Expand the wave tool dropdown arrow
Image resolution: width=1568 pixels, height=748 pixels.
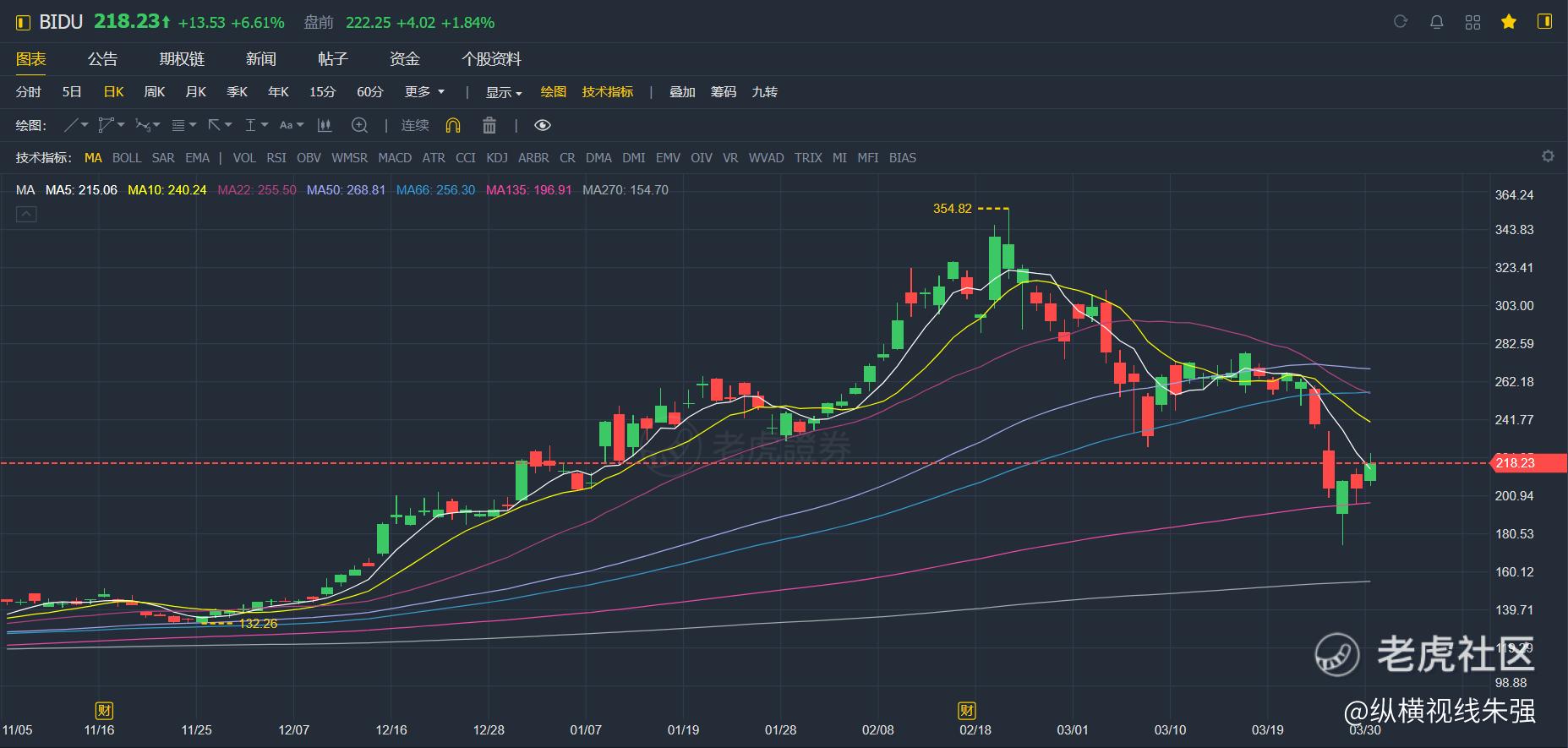point(156,125)
